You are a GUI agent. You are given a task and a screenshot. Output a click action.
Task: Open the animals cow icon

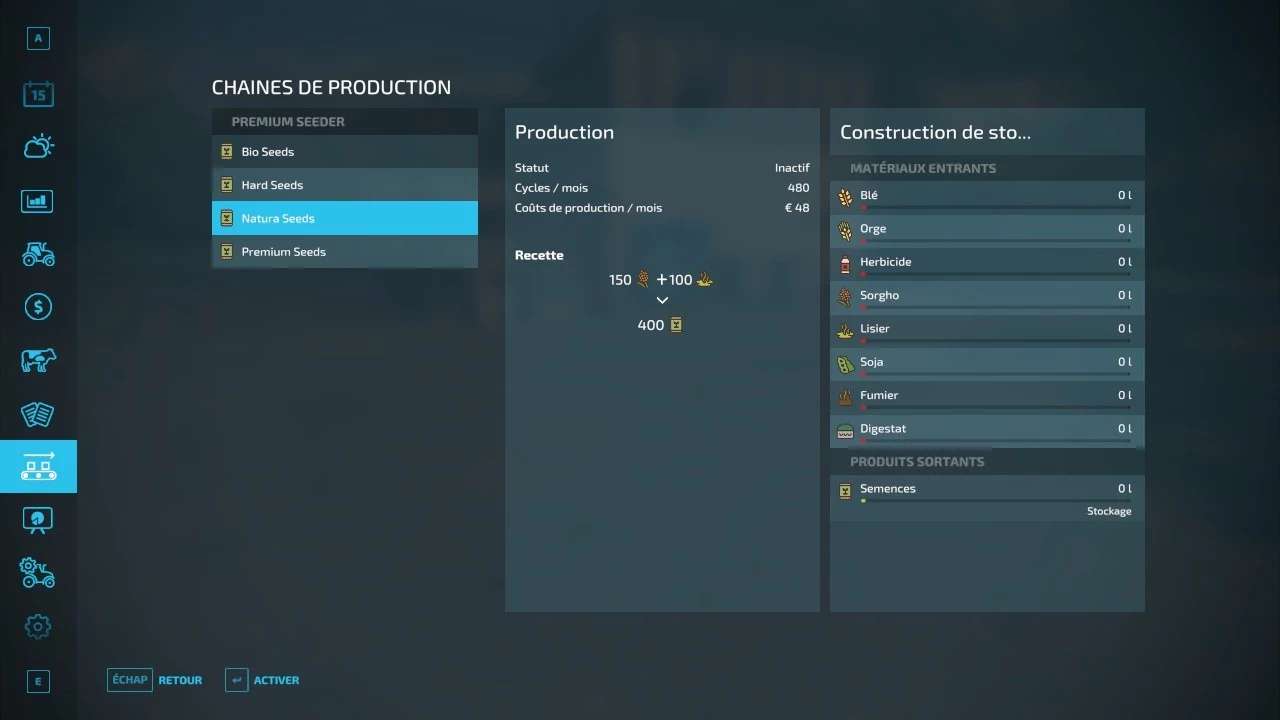coord(38,360)
